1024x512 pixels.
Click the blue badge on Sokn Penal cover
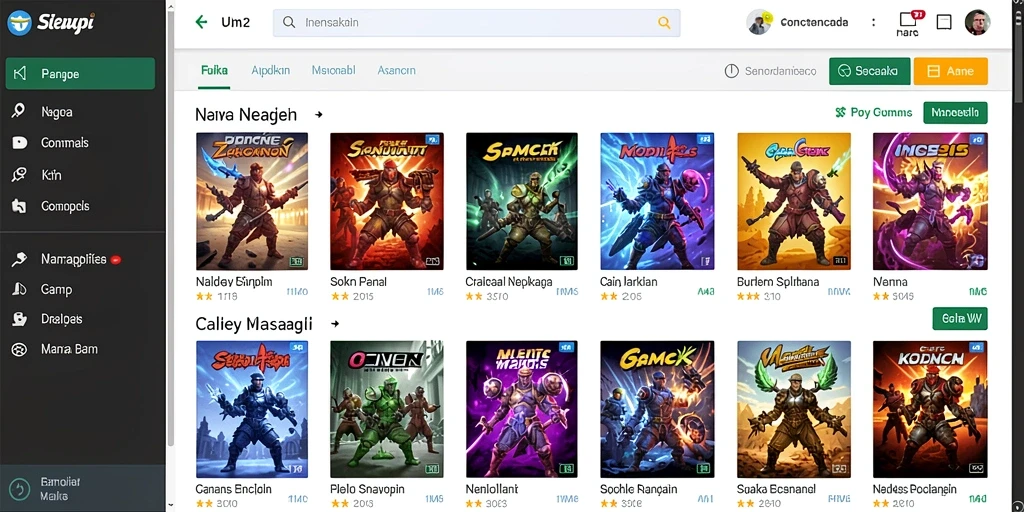[432, 139]
